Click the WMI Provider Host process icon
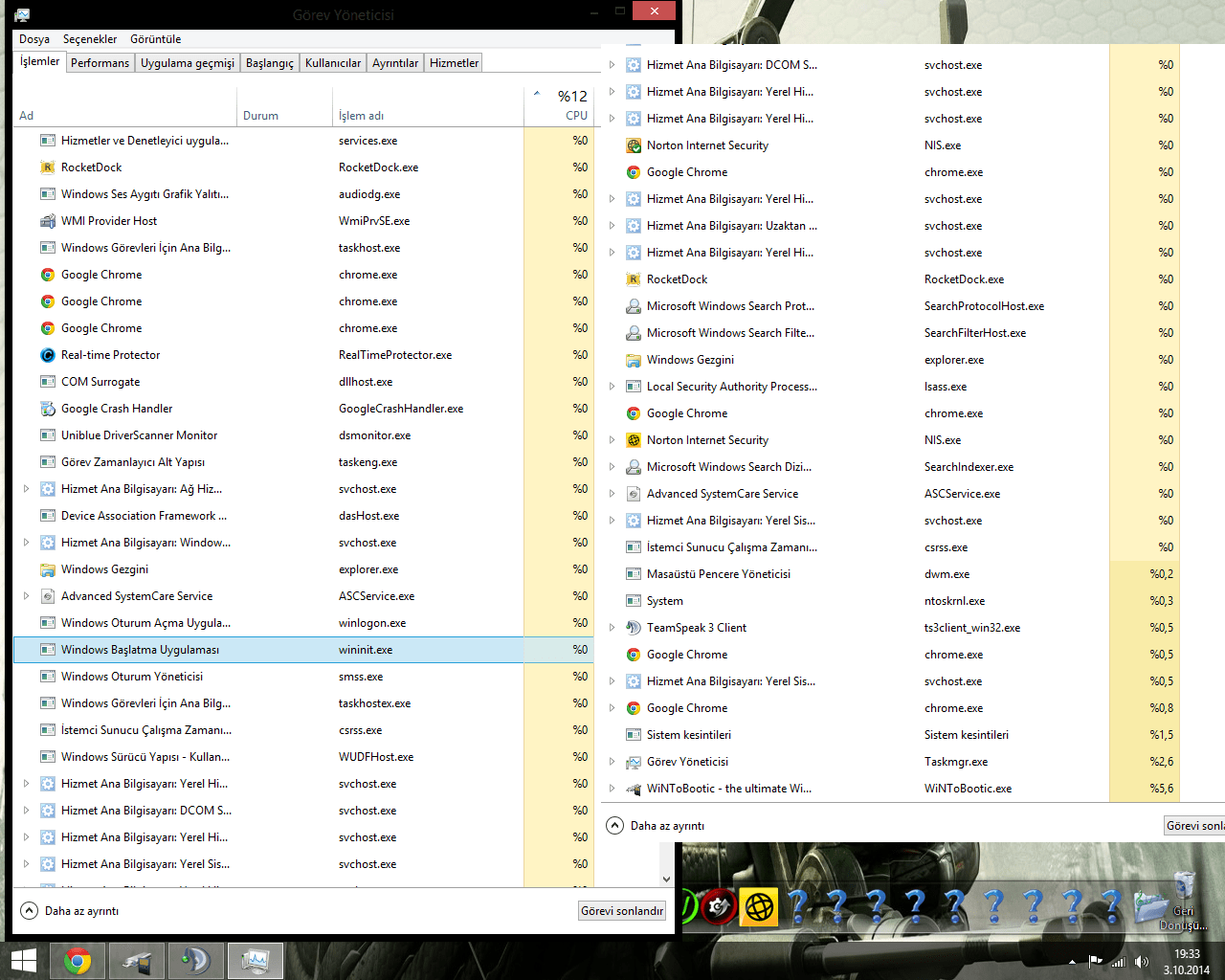The width and height of the screenshot is (1225, 980). [48, 221]
